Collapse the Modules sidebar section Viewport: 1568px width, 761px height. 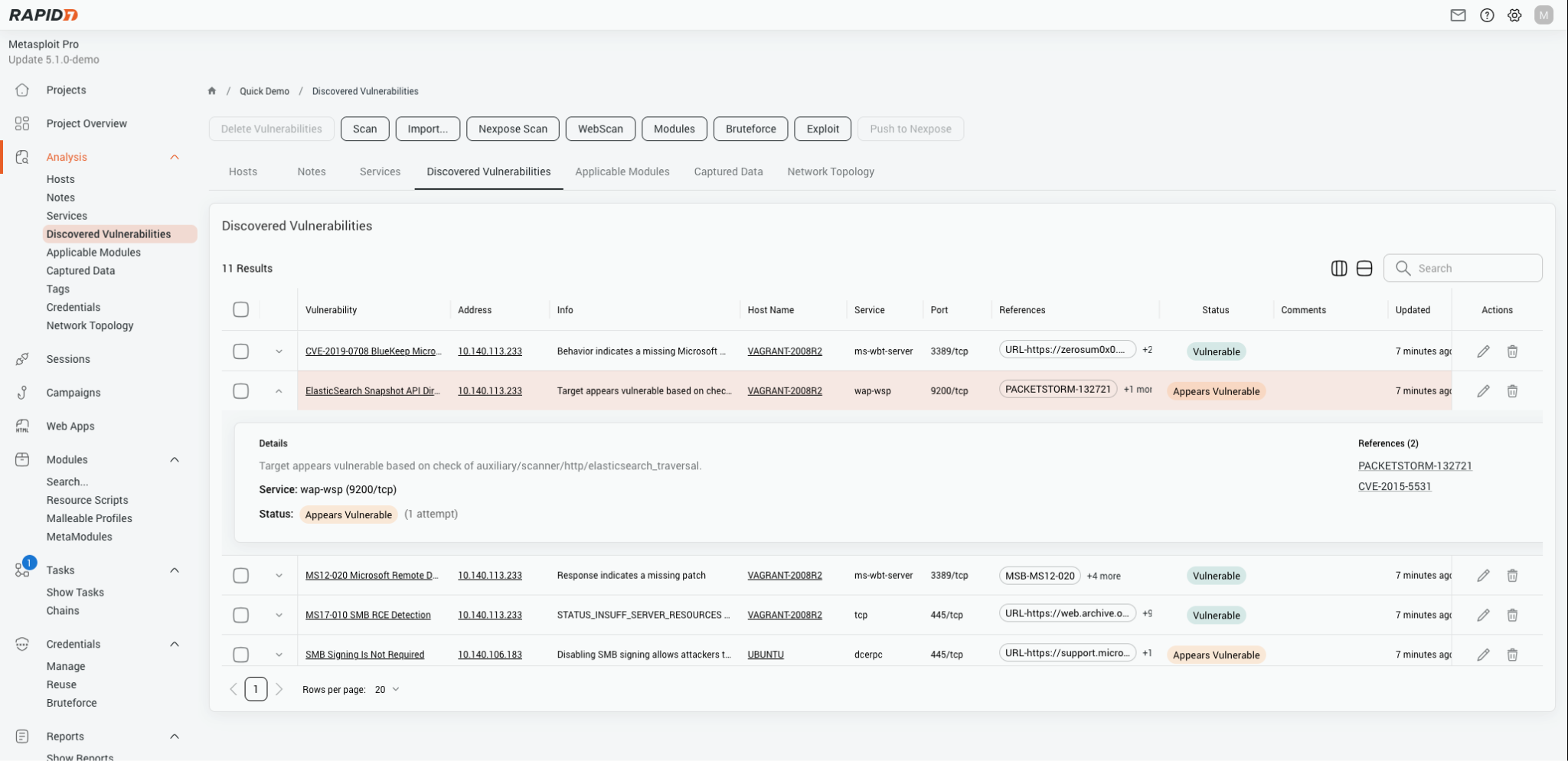pyautogui.click(x=175, y=459)
